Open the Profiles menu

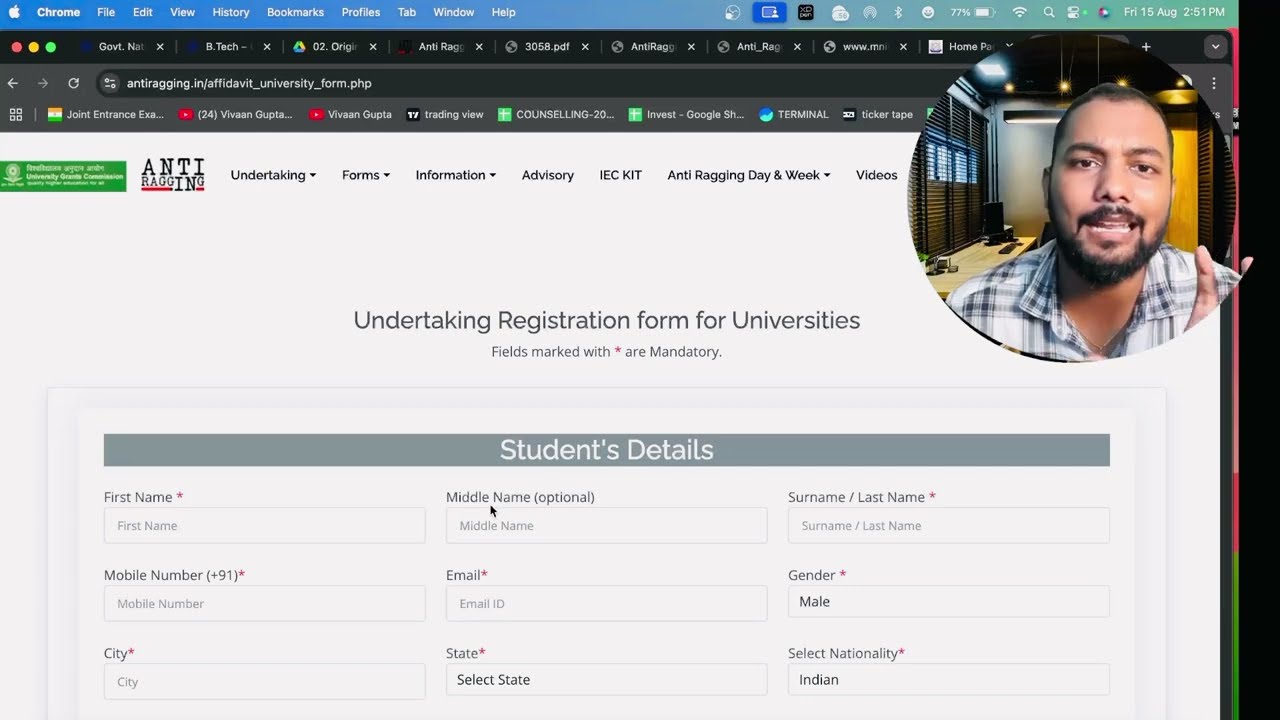pos(361,12)
